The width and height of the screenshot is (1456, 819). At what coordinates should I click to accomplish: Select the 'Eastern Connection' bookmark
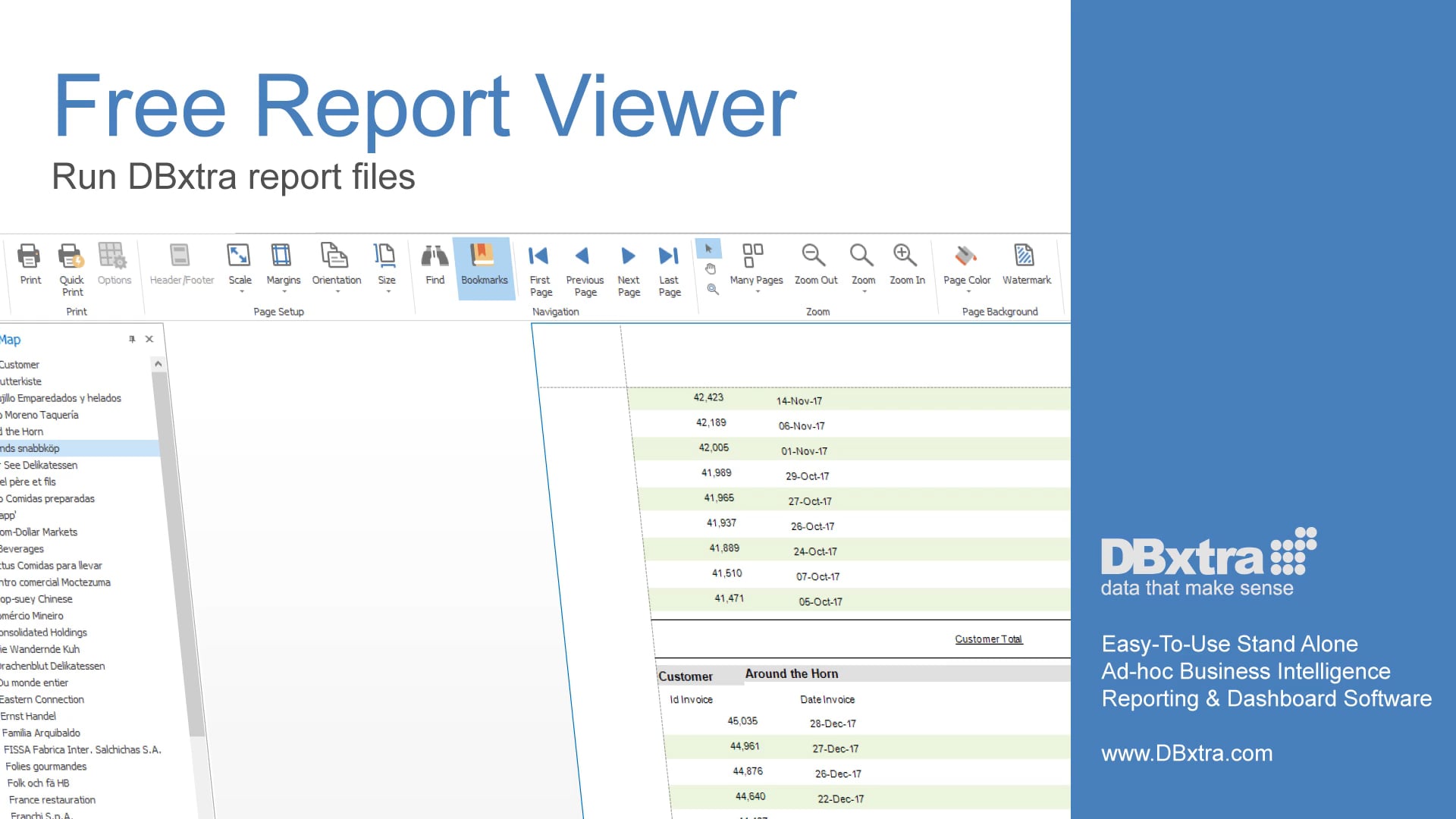(42, 699)
